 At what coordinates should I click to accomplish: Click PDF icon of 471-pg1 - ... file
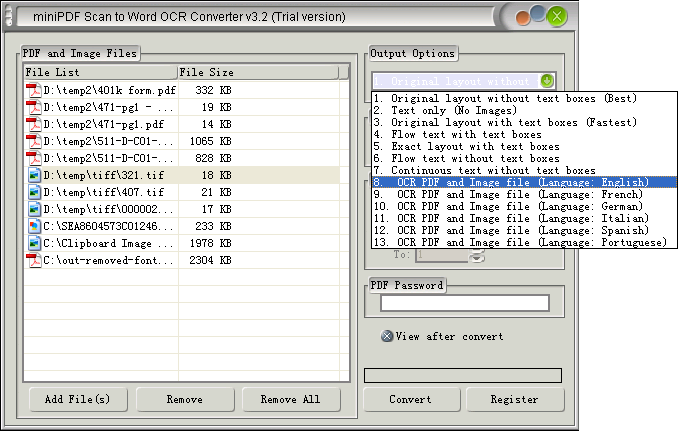tap(34, 107)
